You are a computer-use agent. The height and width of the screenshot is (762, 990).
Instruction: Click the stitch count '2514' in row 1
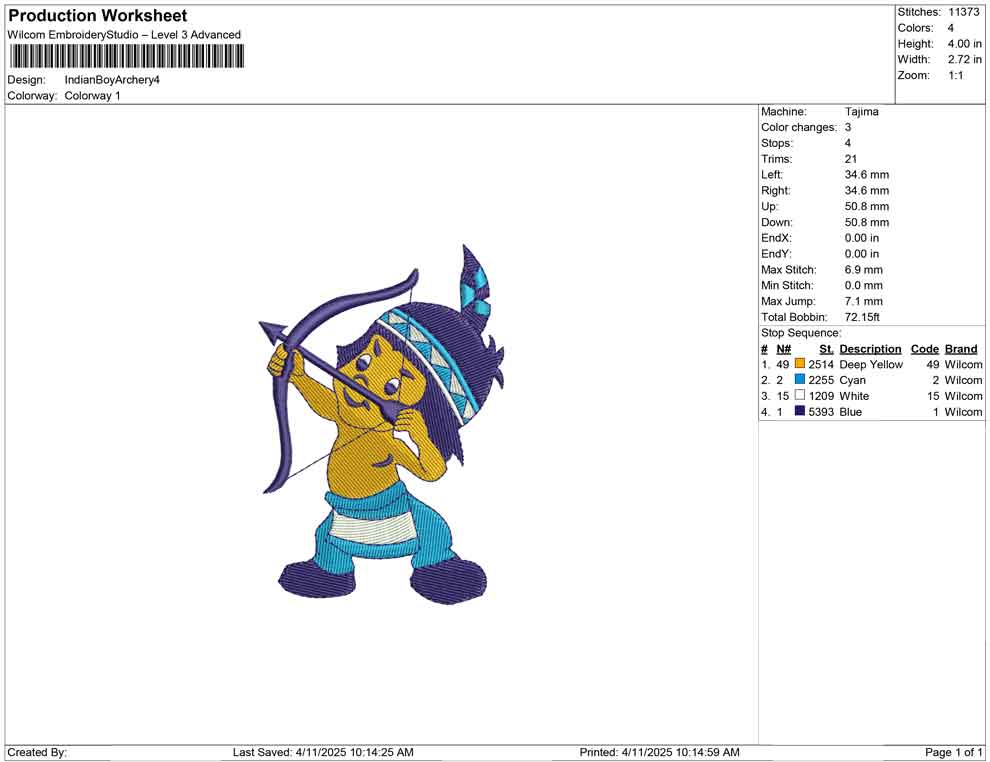[x=821, y=364]
